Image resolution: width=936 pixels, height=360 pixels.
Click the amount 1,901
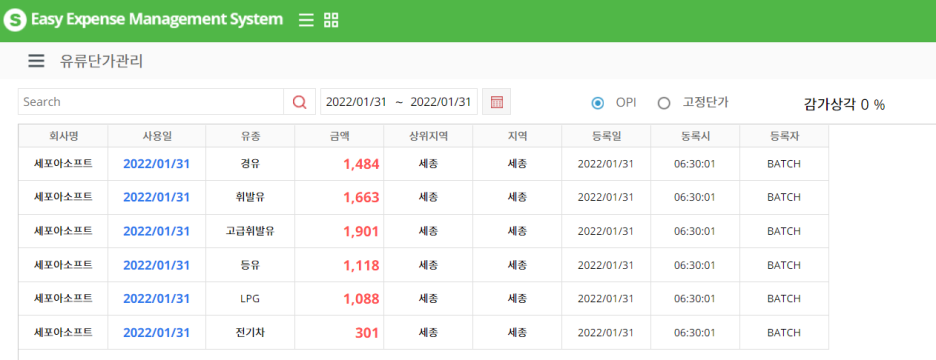[x=361, y=231]
